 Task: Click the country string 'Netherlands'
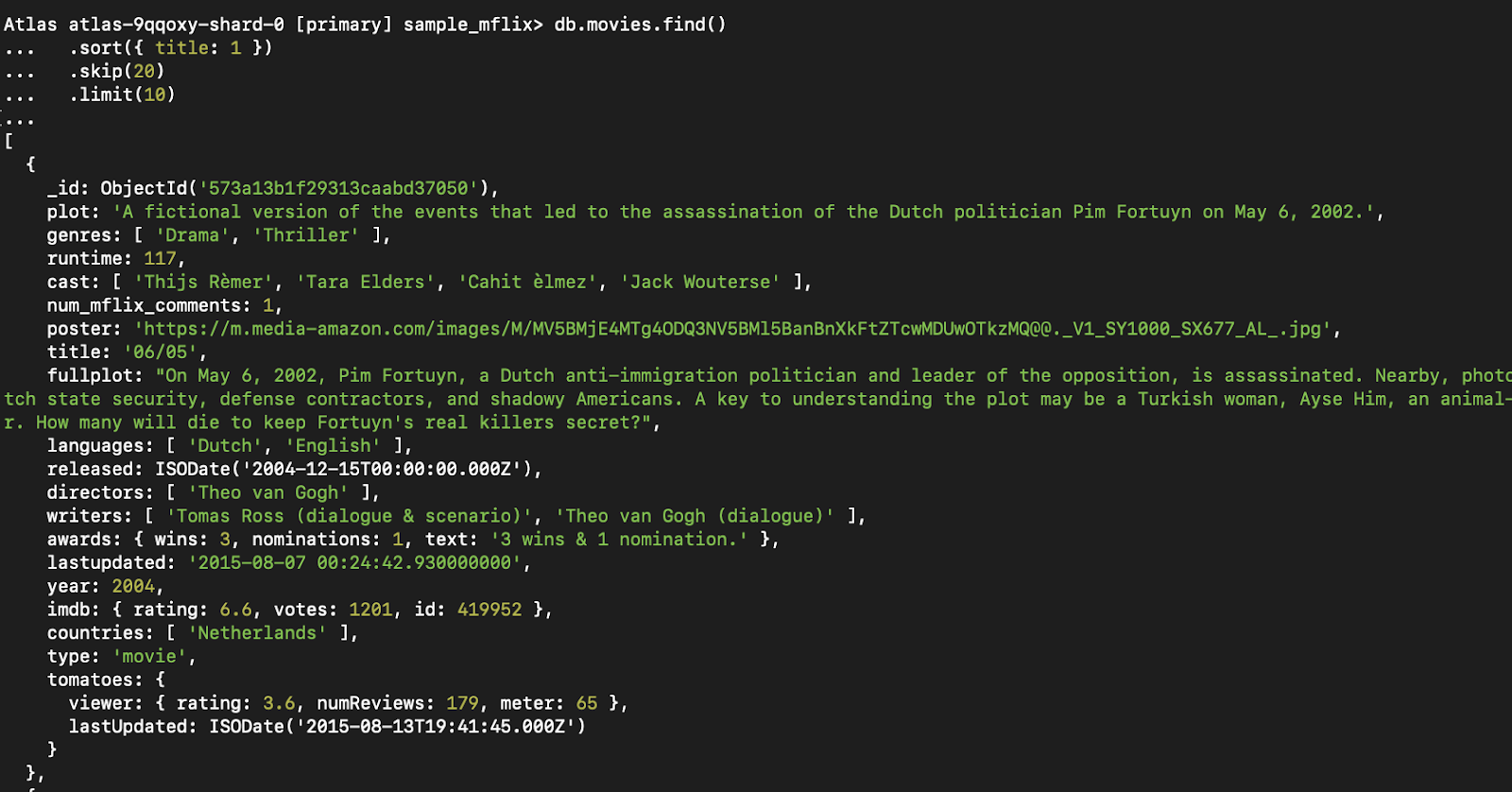coord(257,633)
